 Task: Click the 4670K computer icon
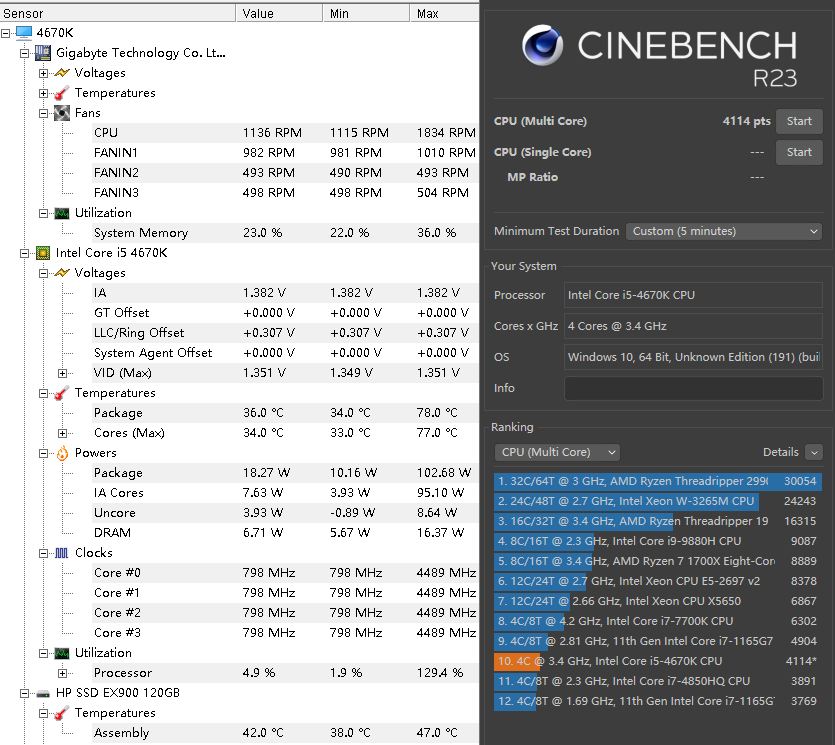point(24,32)
